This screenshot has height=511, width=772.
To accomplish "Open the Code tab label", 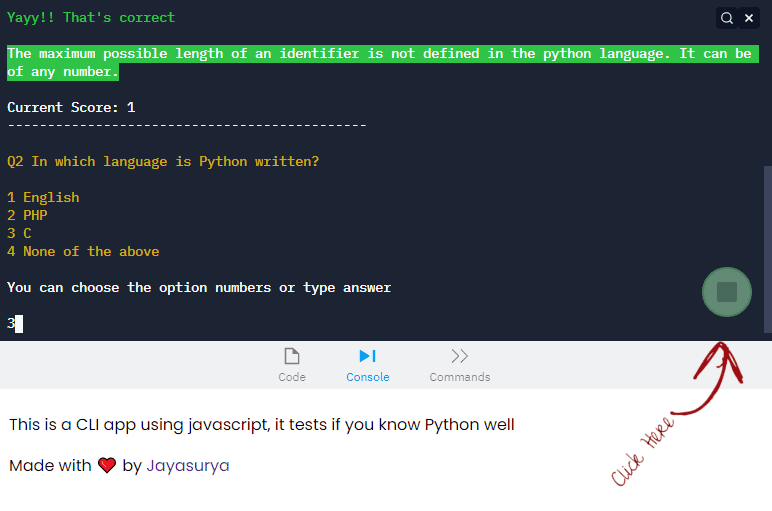I will pos(292,377).
